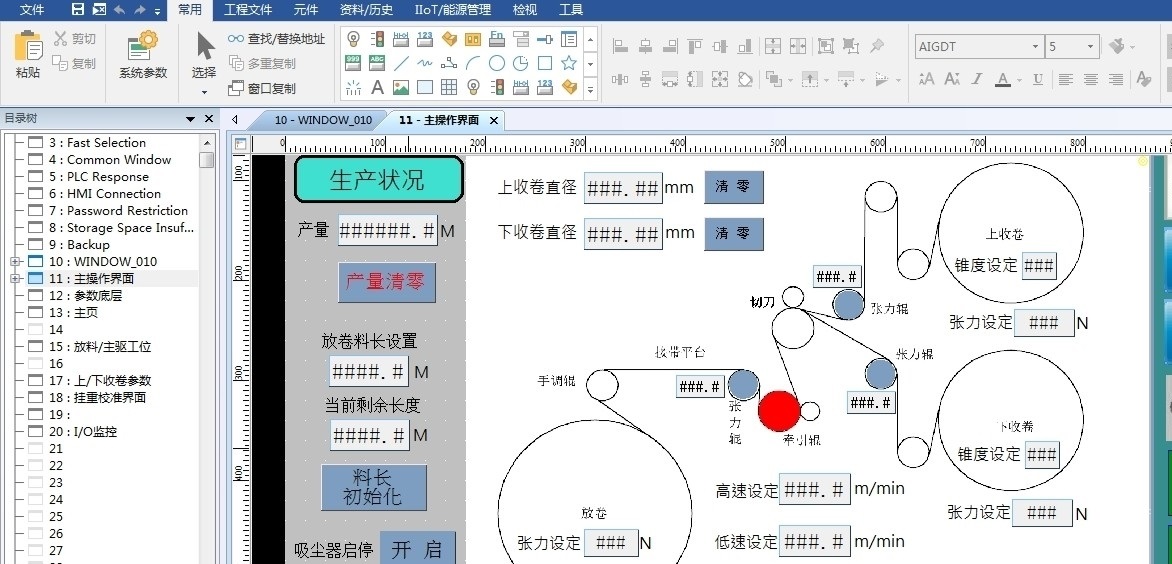Open the 选择 select tool dropdown arrow
Screen dimensions: 1172x564
pos(204,93)
